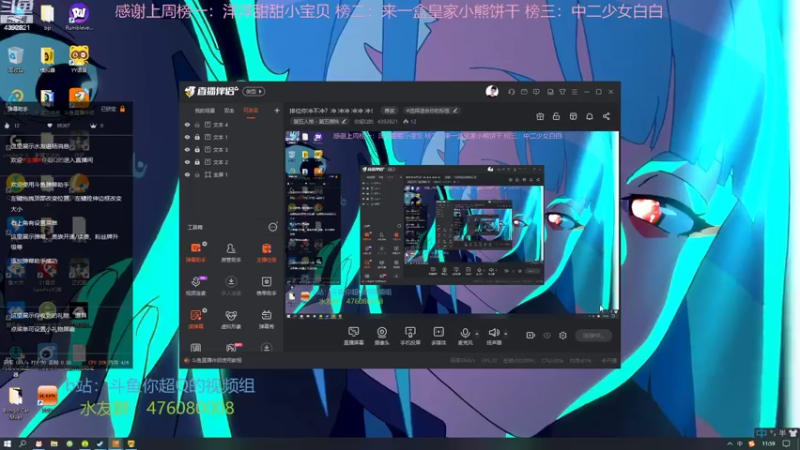Open customer service headset icon
This screenshot has height=450, width=800.
[x=511, y=92]
